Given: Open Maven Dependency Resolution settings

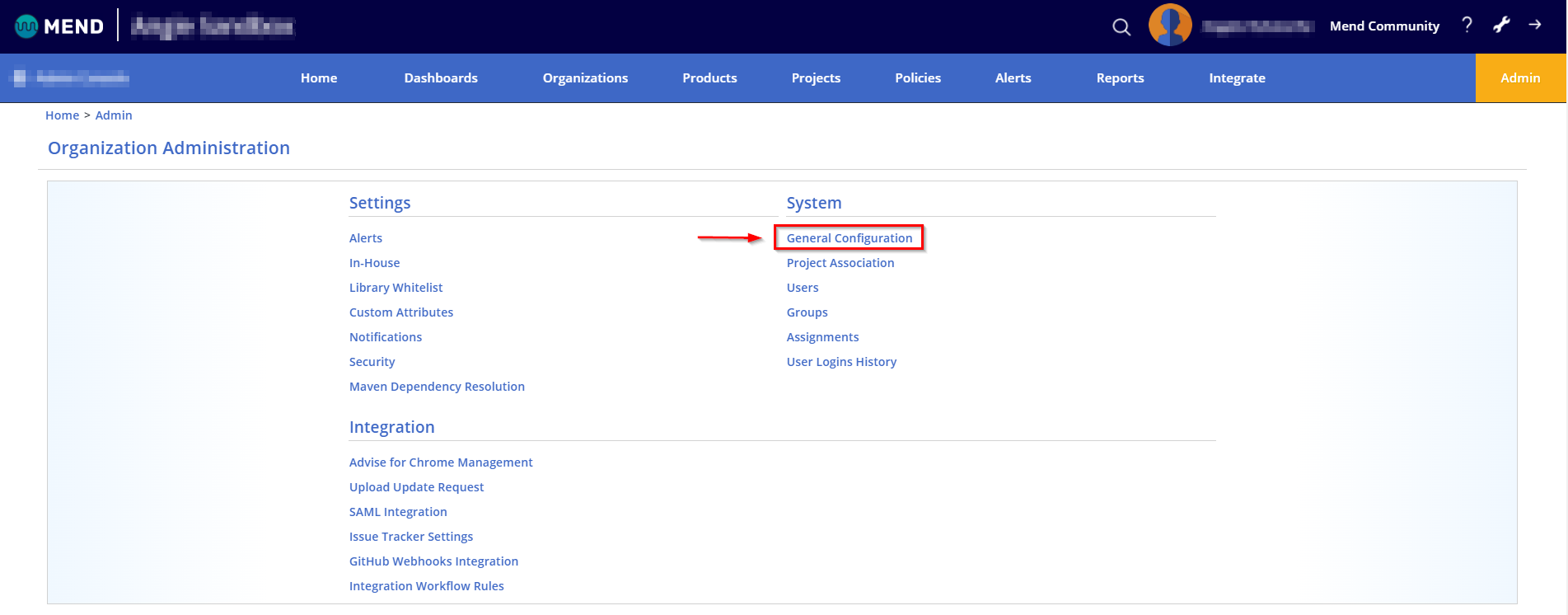Looking at the screenshot, I should tap(437, 387).
